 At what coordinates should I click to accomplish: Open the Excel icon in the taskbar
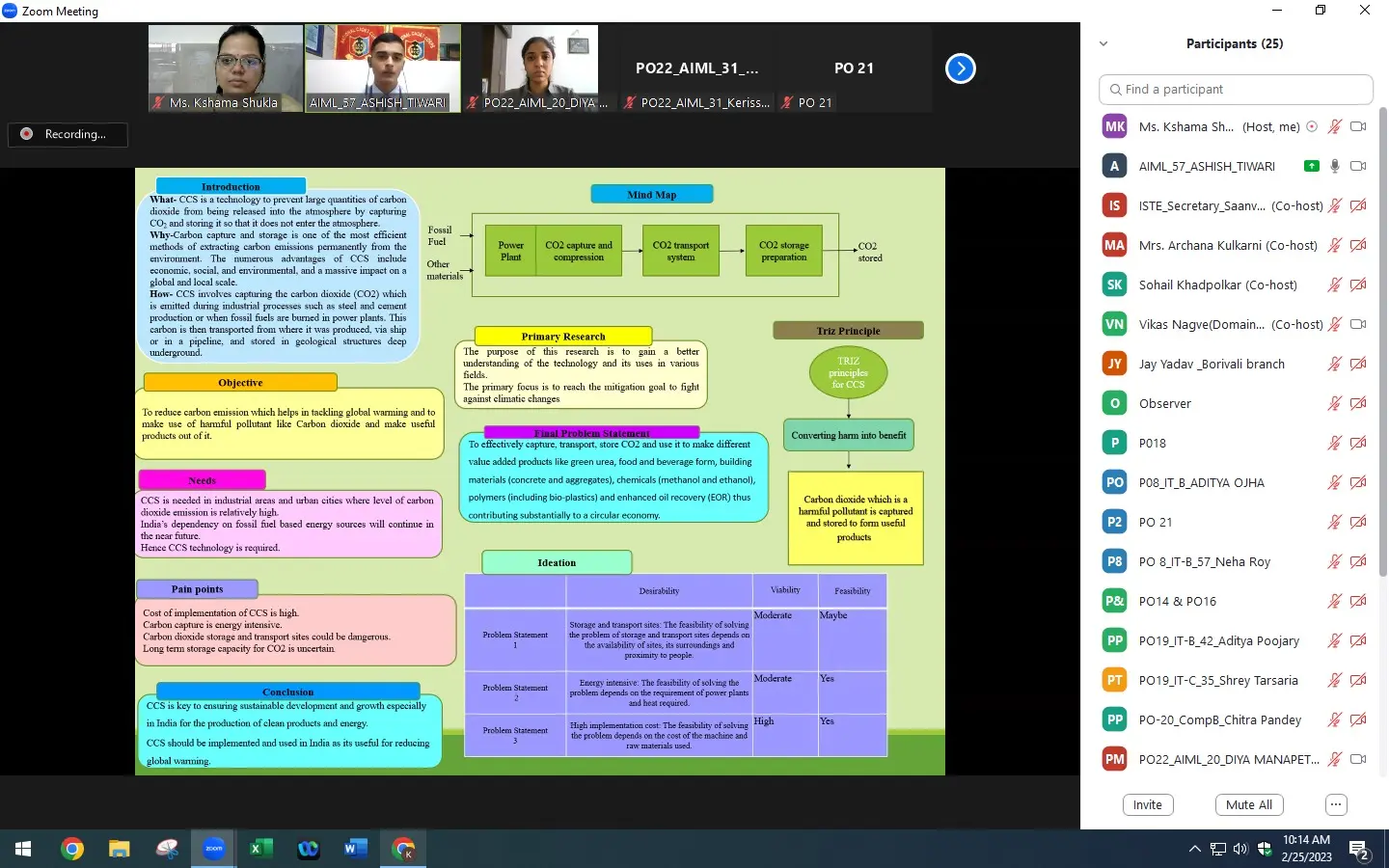click(260, 849)
